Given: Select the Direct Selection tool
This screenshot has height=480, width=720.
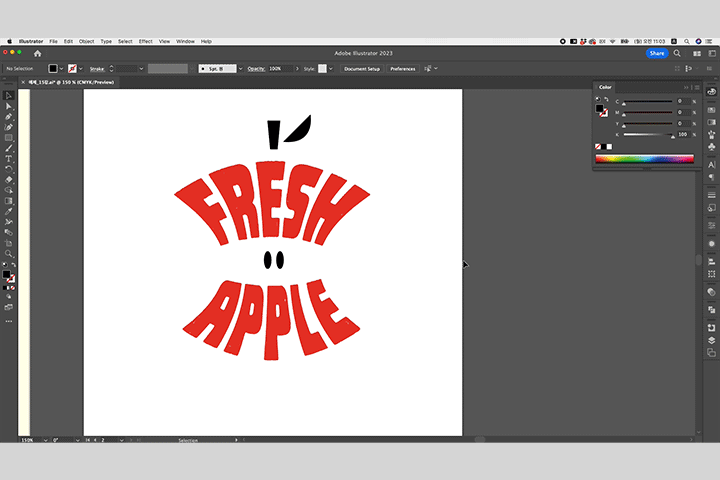Looking at the screenshot, I should tap(8, 106).
